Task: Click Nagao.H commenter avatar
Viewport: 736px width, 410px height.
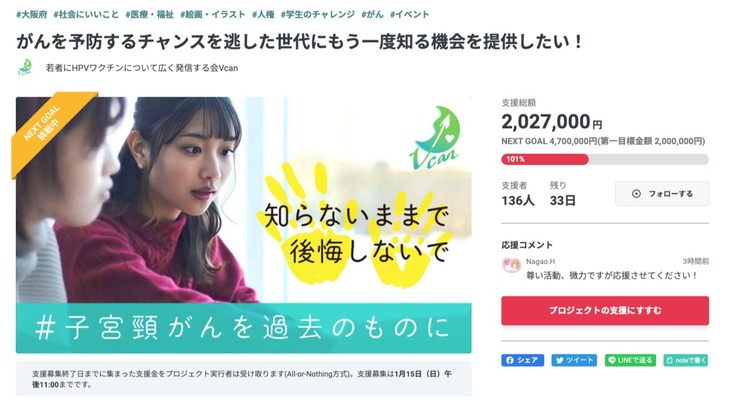Action: [511, 265]
